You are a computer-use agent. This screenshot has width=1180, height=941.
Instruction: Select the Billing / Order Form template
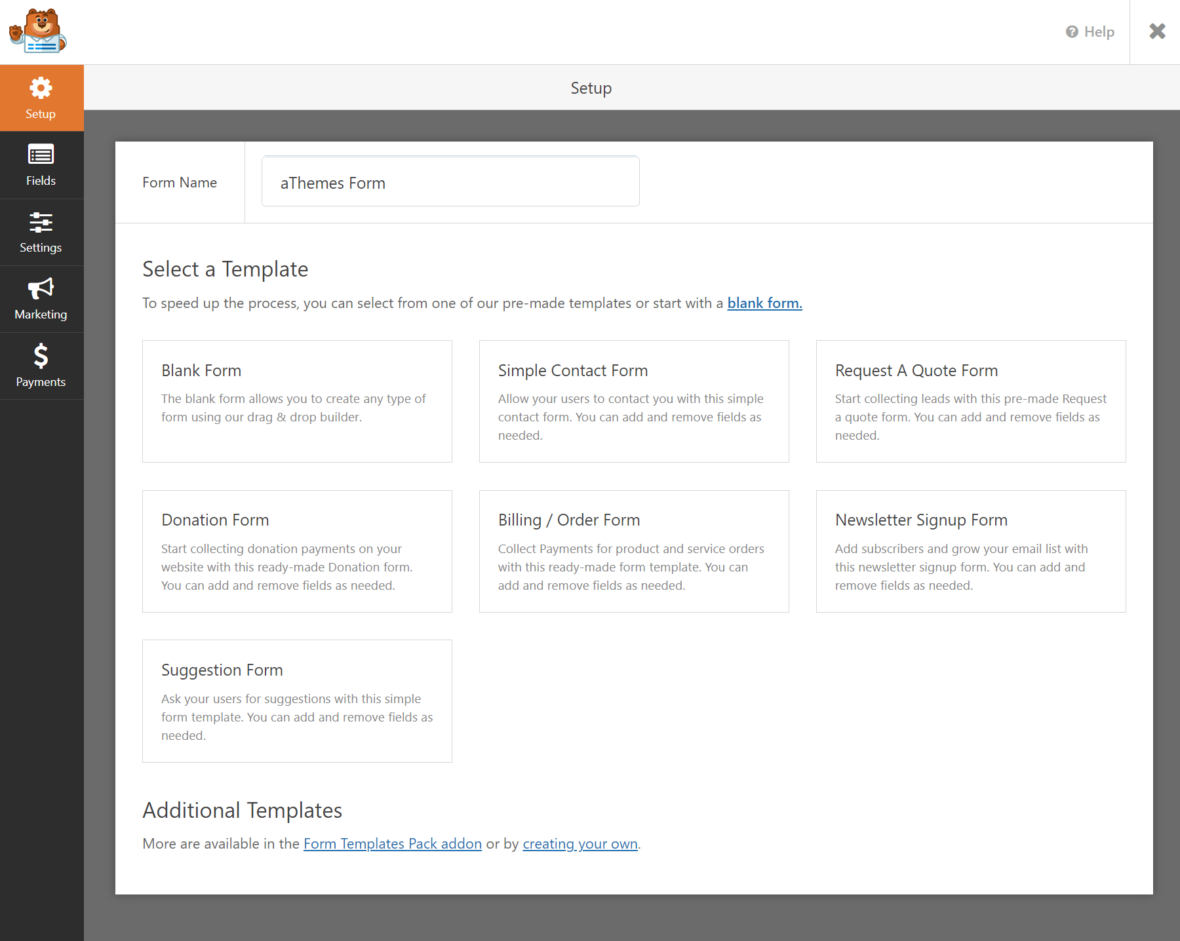pos(634,551)
